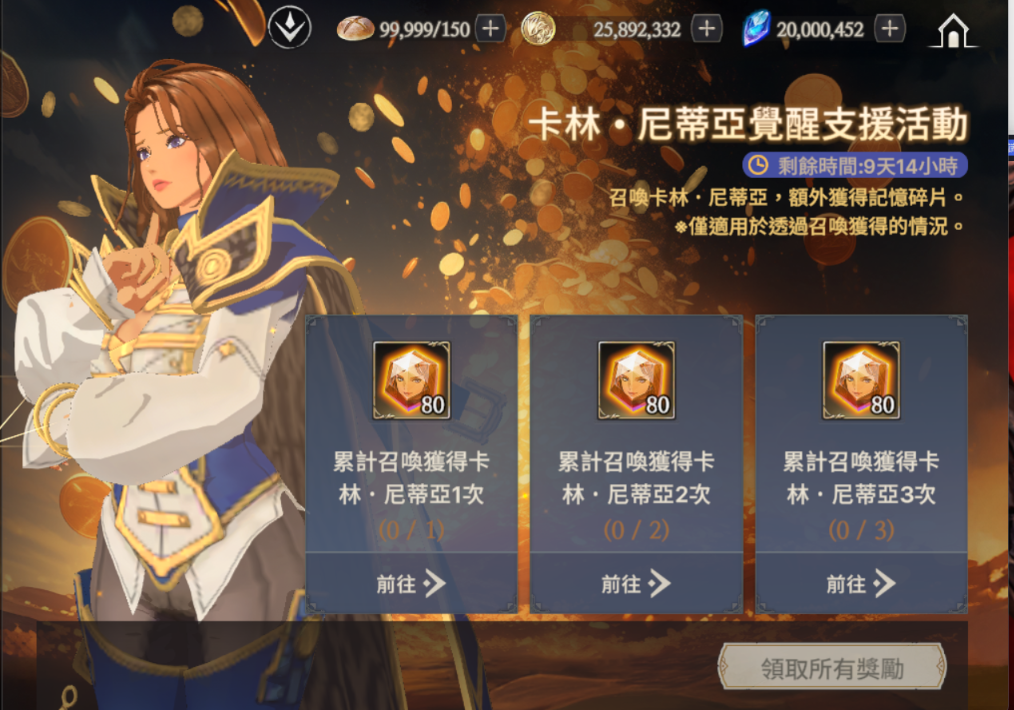Click the 25,892,332 gold amount
This screenshot has height=710, width=1014.
click(637, 30)
